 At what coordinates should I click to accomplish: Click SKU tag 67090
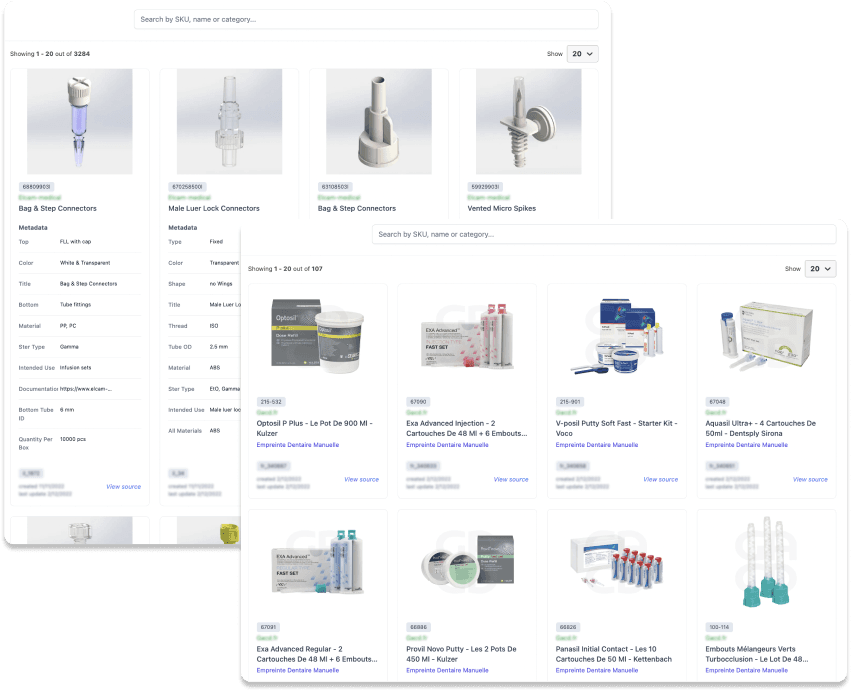pyautogui.click(x=418, y=402)
